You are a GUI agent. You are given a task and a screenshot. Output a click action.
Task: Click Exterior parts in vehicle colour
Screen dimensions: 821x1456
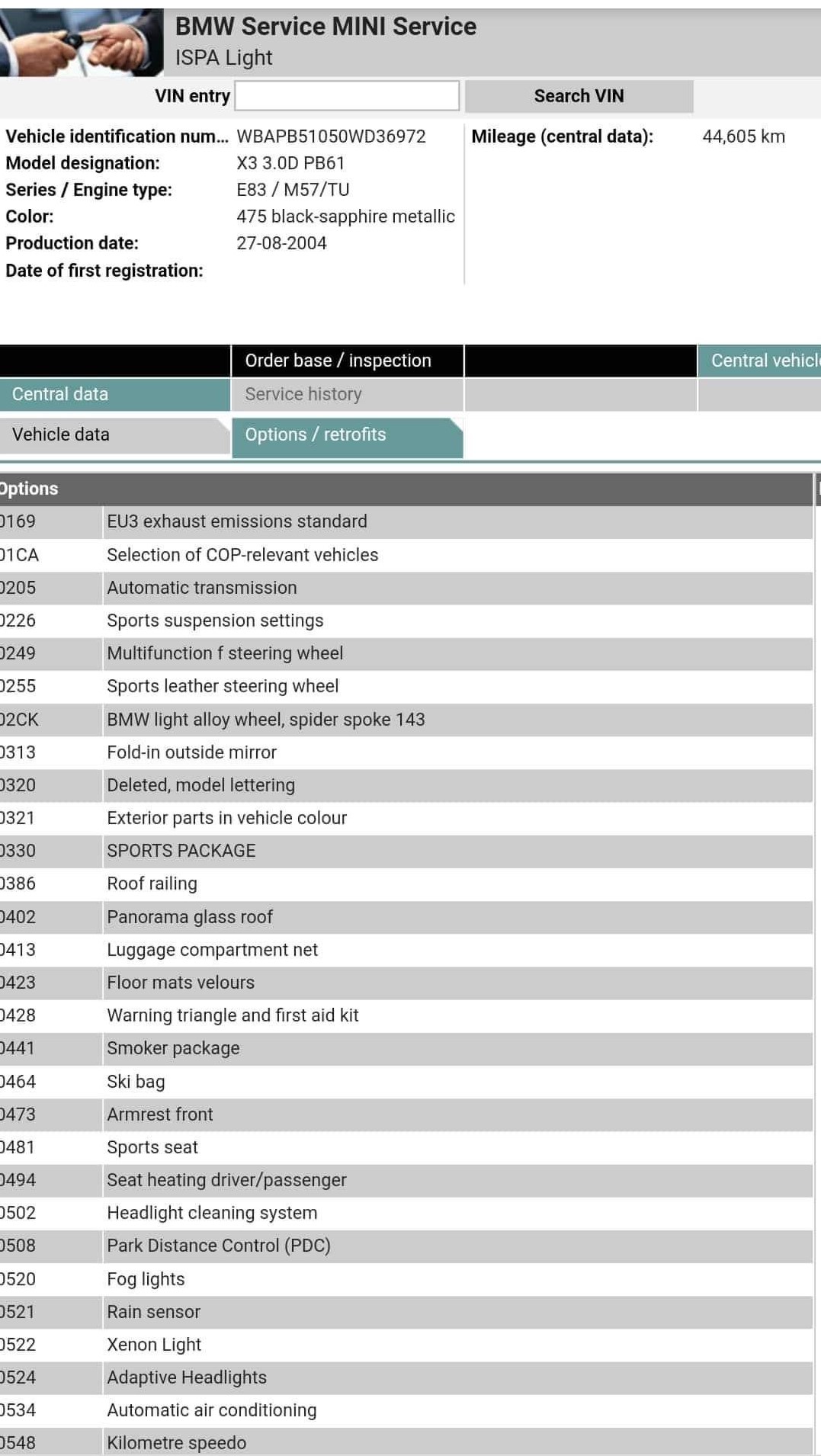click(406, 818)
